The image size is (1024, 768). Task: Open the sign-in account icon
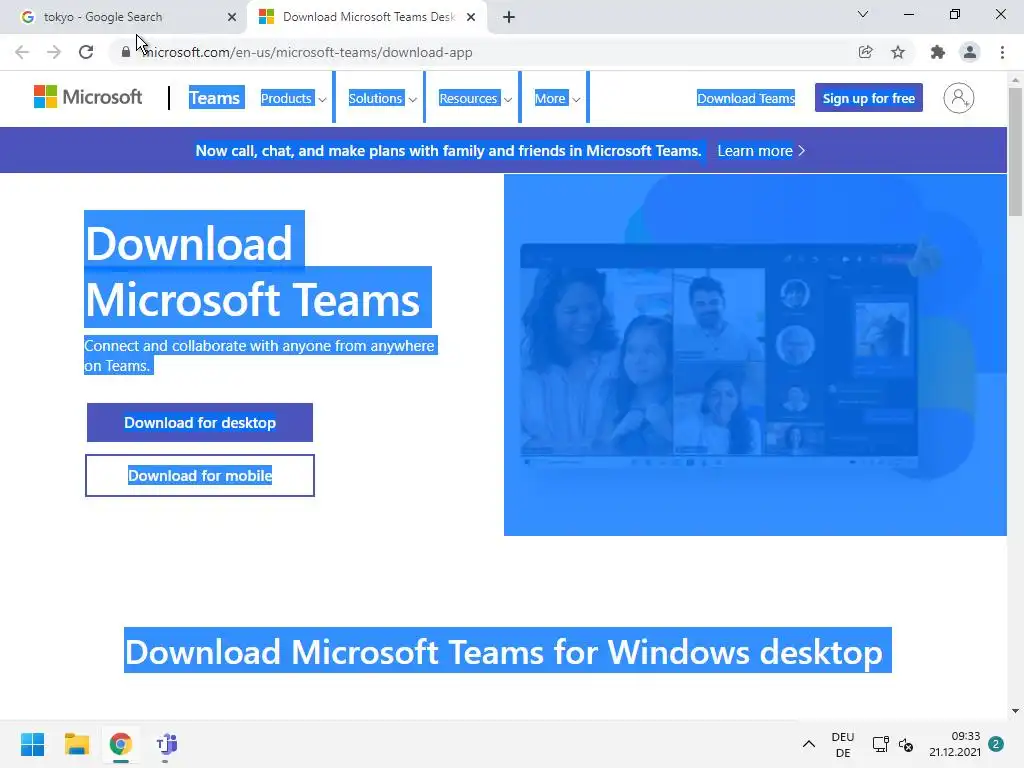coord(959,98)
